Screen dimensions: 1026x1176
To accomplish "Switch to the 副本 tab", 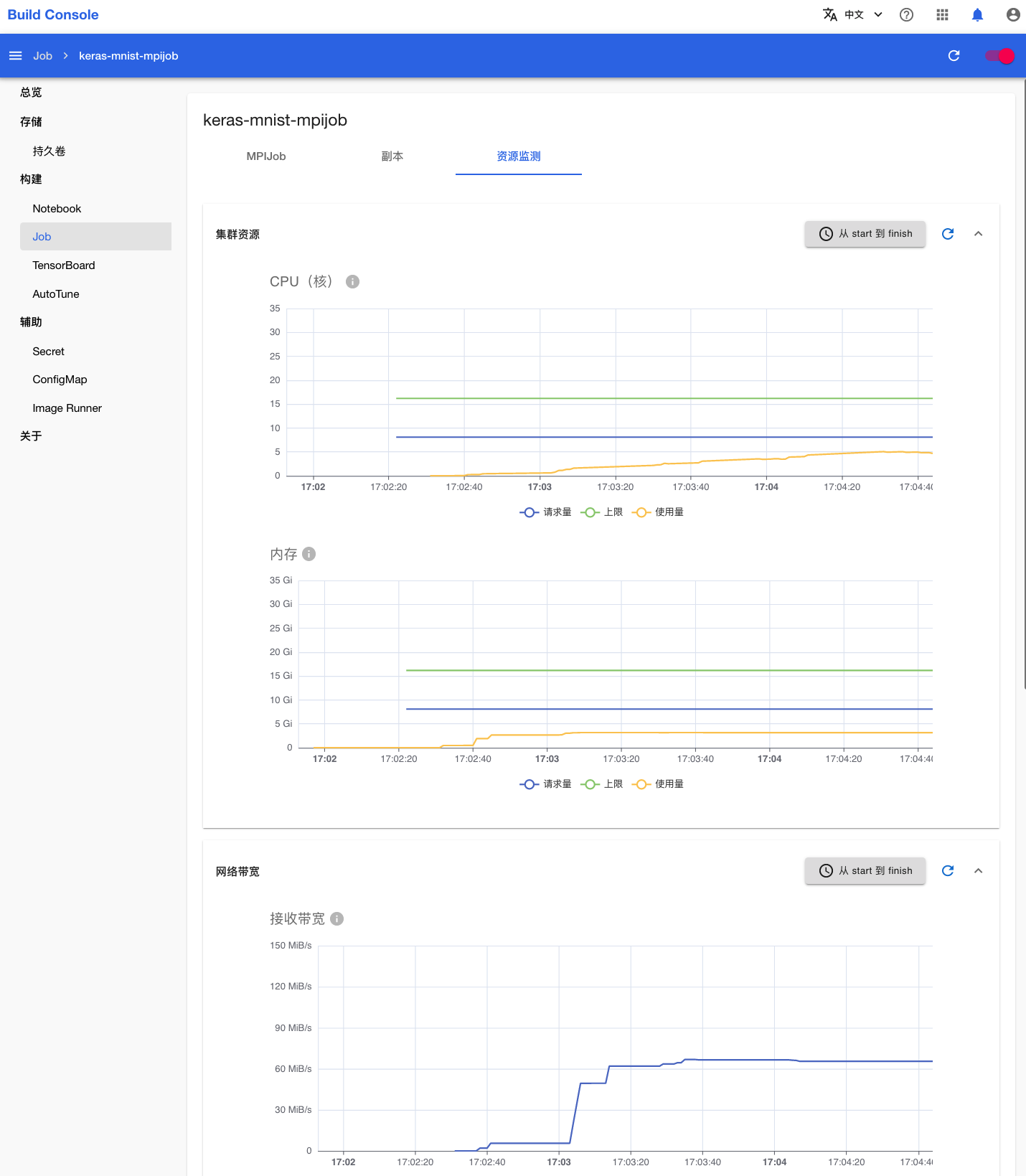I will click(x=392, y=156).
